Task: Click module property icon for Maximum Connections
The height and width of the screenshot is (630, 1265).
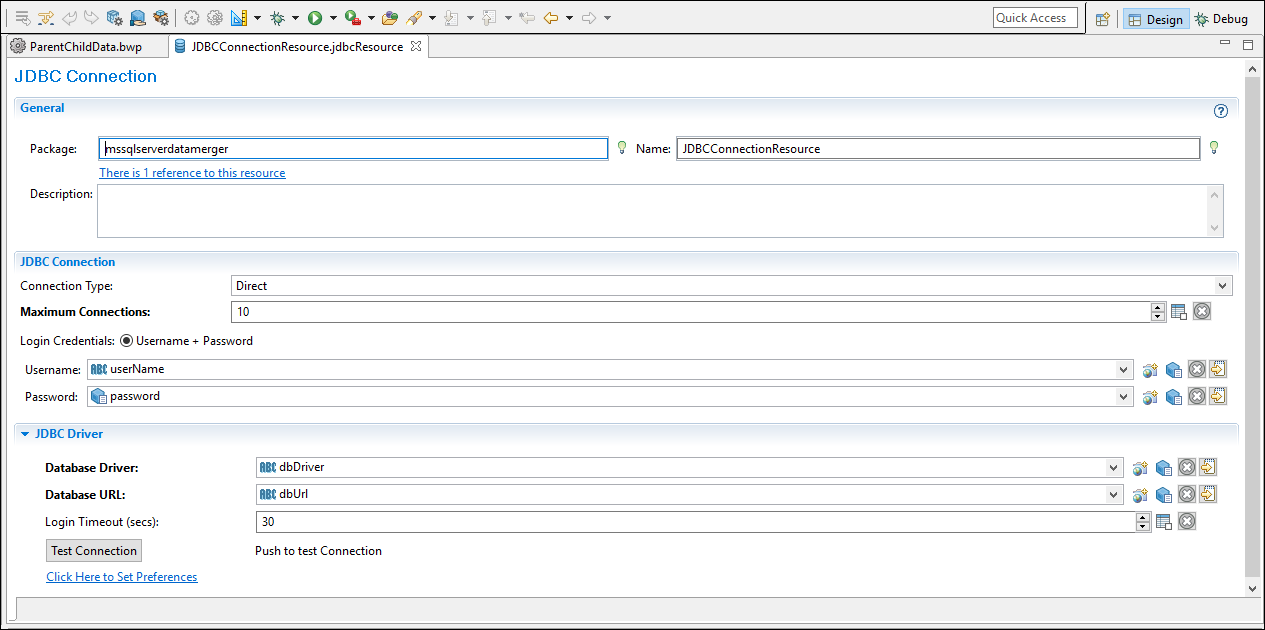Action: click(x=1179, y=312)
